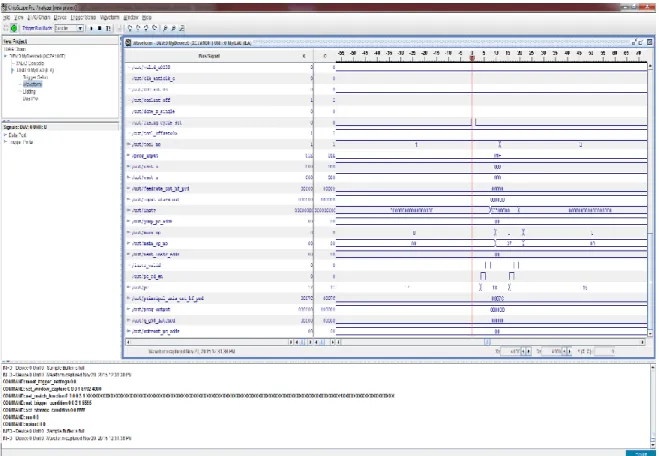Click the console panel vertical scrollbar
The height and width of the screenshot is (456, 659).
coord(654,406)
